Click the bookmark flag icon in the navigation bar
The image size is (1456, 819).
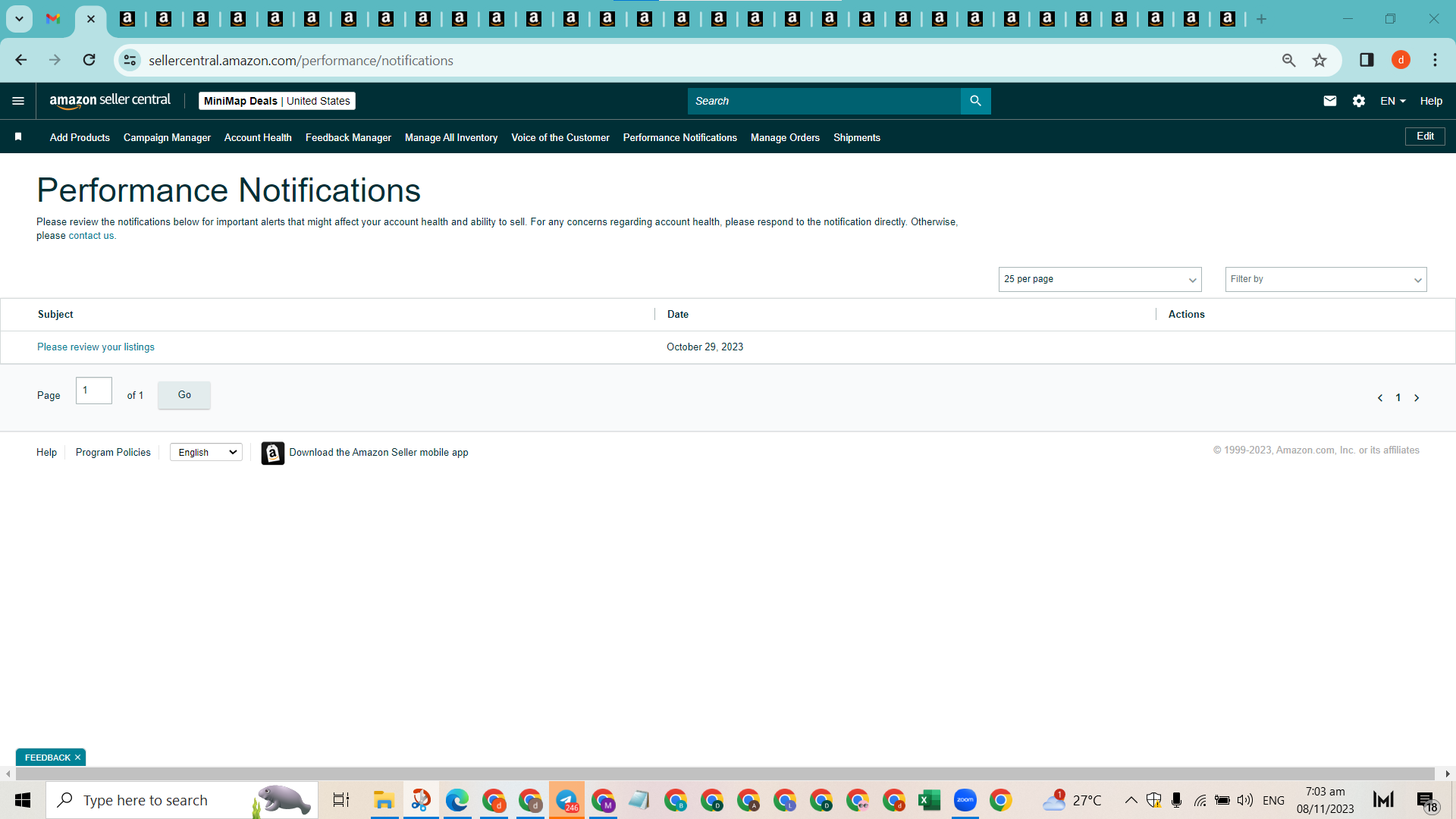click(x=18, y=136)
